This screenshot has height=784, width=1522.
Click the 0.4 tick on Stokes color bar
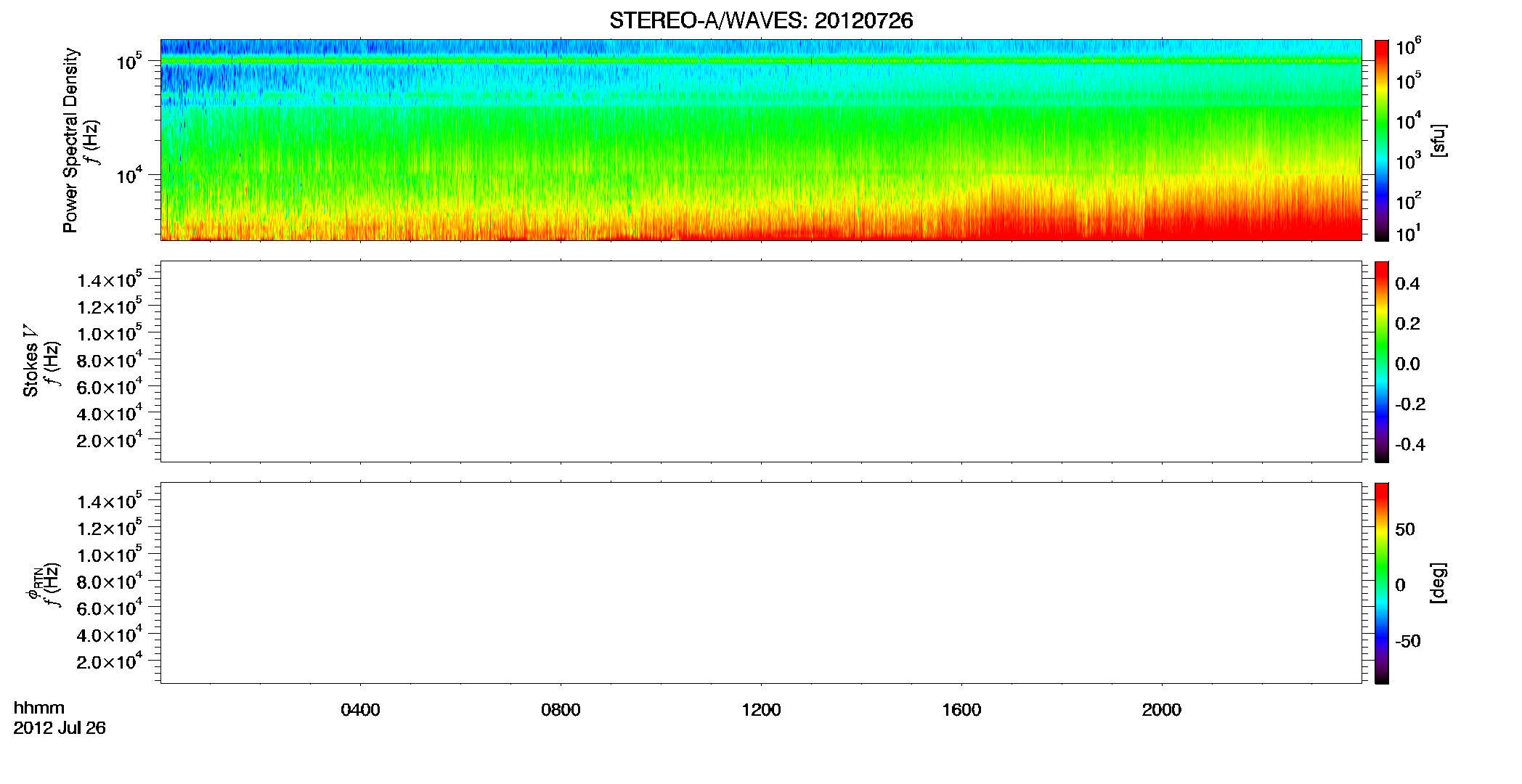tap(1407, 284)
